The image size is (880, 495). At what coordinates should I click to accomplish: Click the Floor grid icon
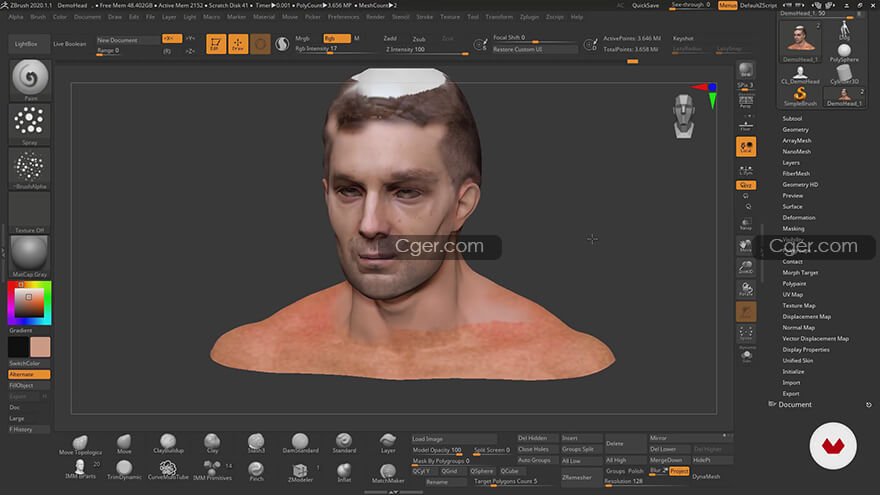coord(746,125)
